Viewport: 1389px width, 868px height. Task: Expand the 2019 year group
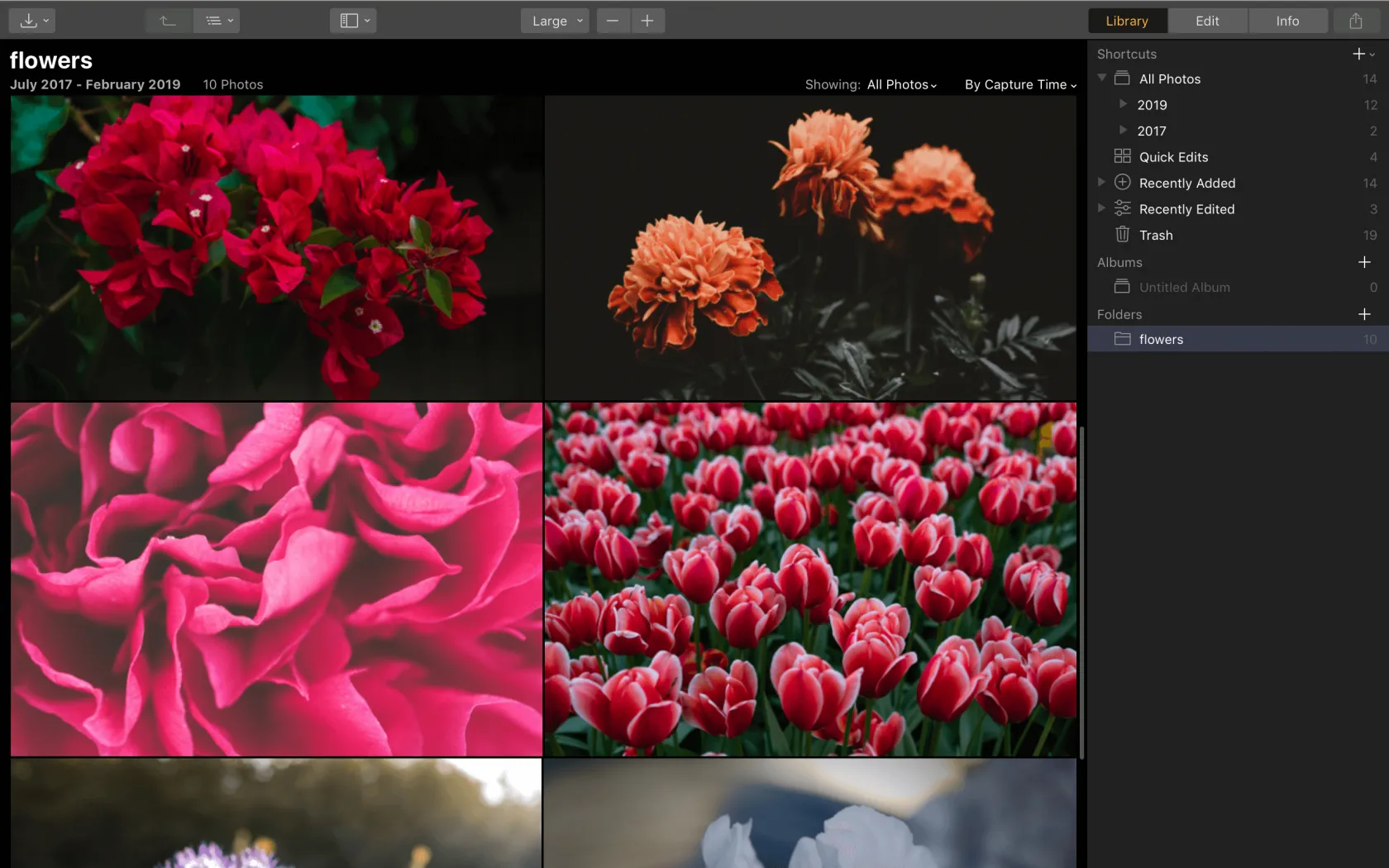click(x=1123, y=104)
